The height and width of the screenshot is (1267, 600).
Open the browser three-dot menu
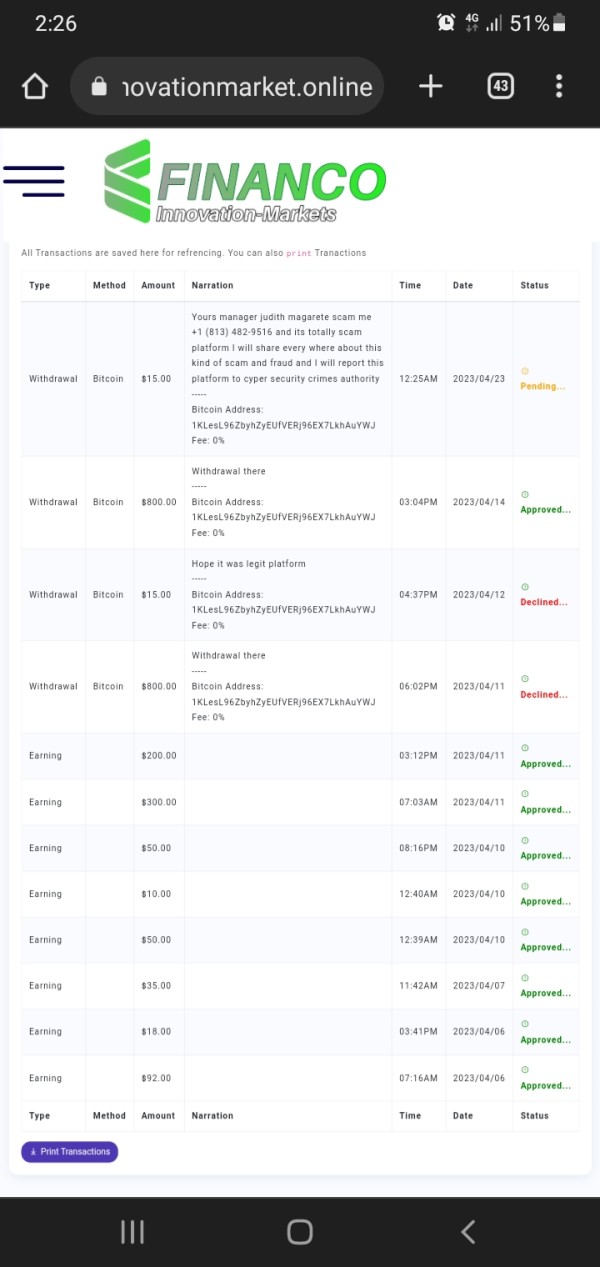click(x=558, y=87)
